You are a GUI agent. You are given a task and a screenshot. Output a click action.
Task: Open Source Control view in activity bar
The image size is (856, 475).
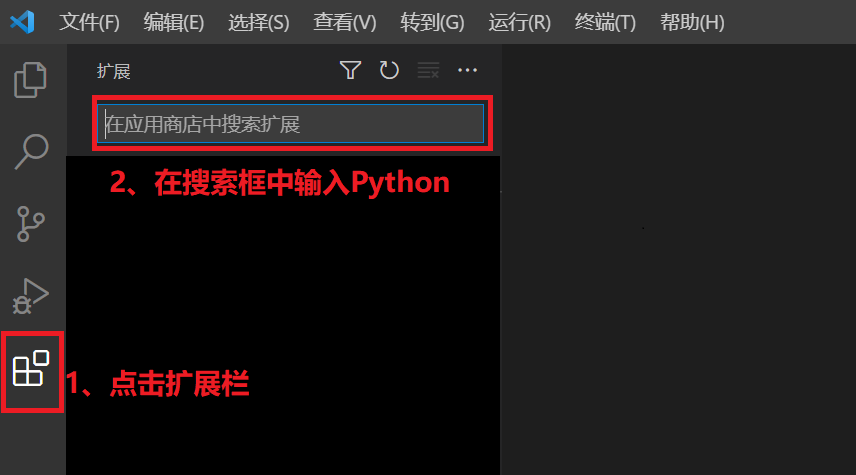tap(31, 224)
